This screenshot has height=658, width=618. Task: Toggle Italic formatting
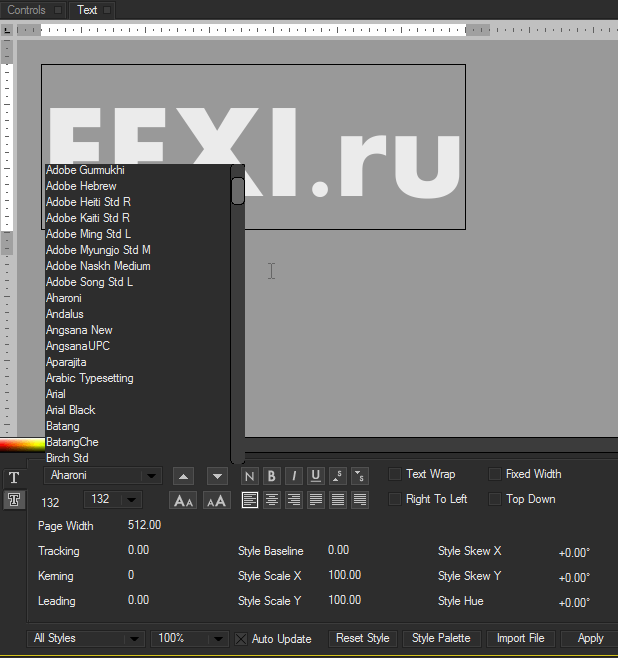click(x=294, y=476)
